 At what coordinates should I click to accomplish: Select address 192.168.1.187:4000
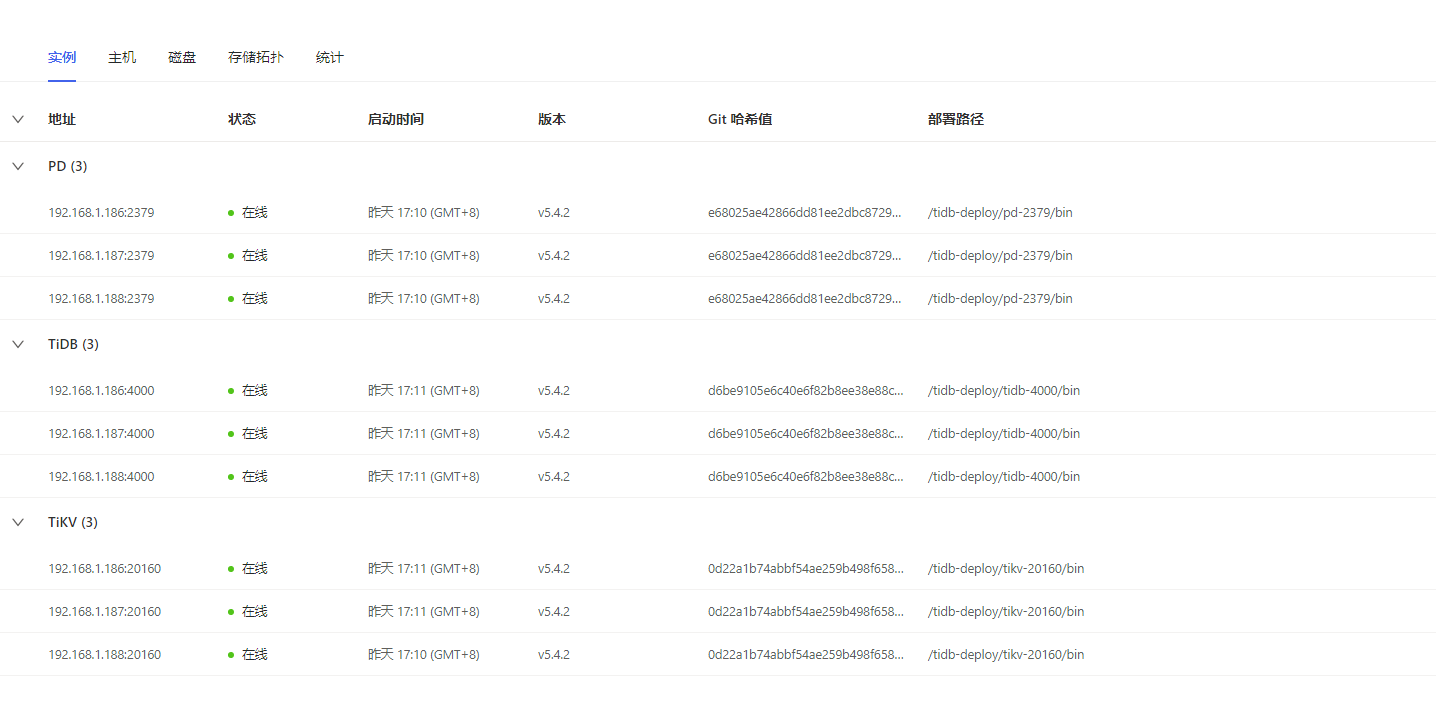pyautogui.click(x=101, y=434)
